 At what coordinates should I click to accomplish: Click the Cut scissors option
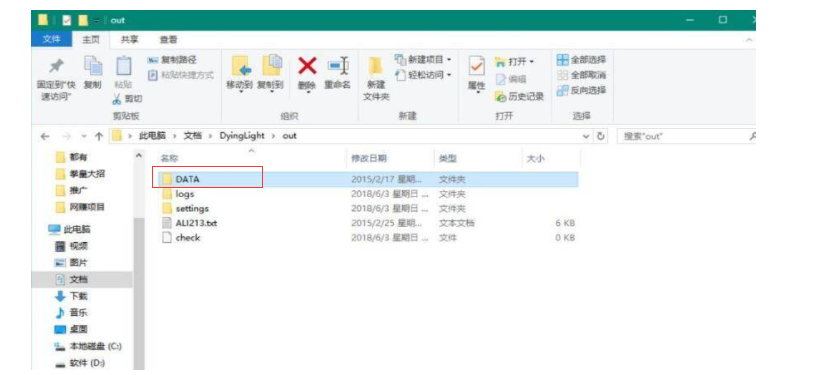pos(127,99)
